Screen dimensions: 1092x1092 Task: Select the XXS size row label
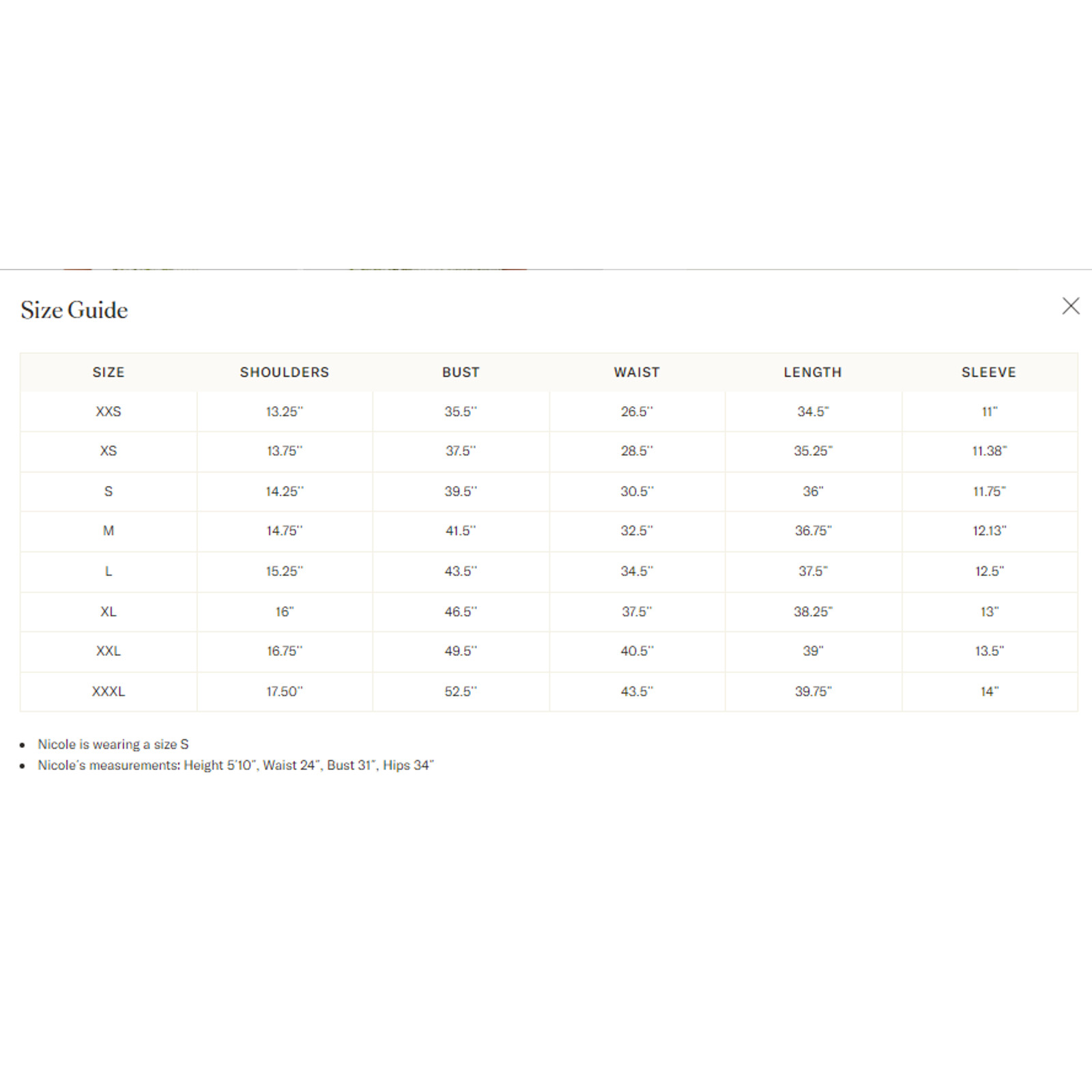109,412
